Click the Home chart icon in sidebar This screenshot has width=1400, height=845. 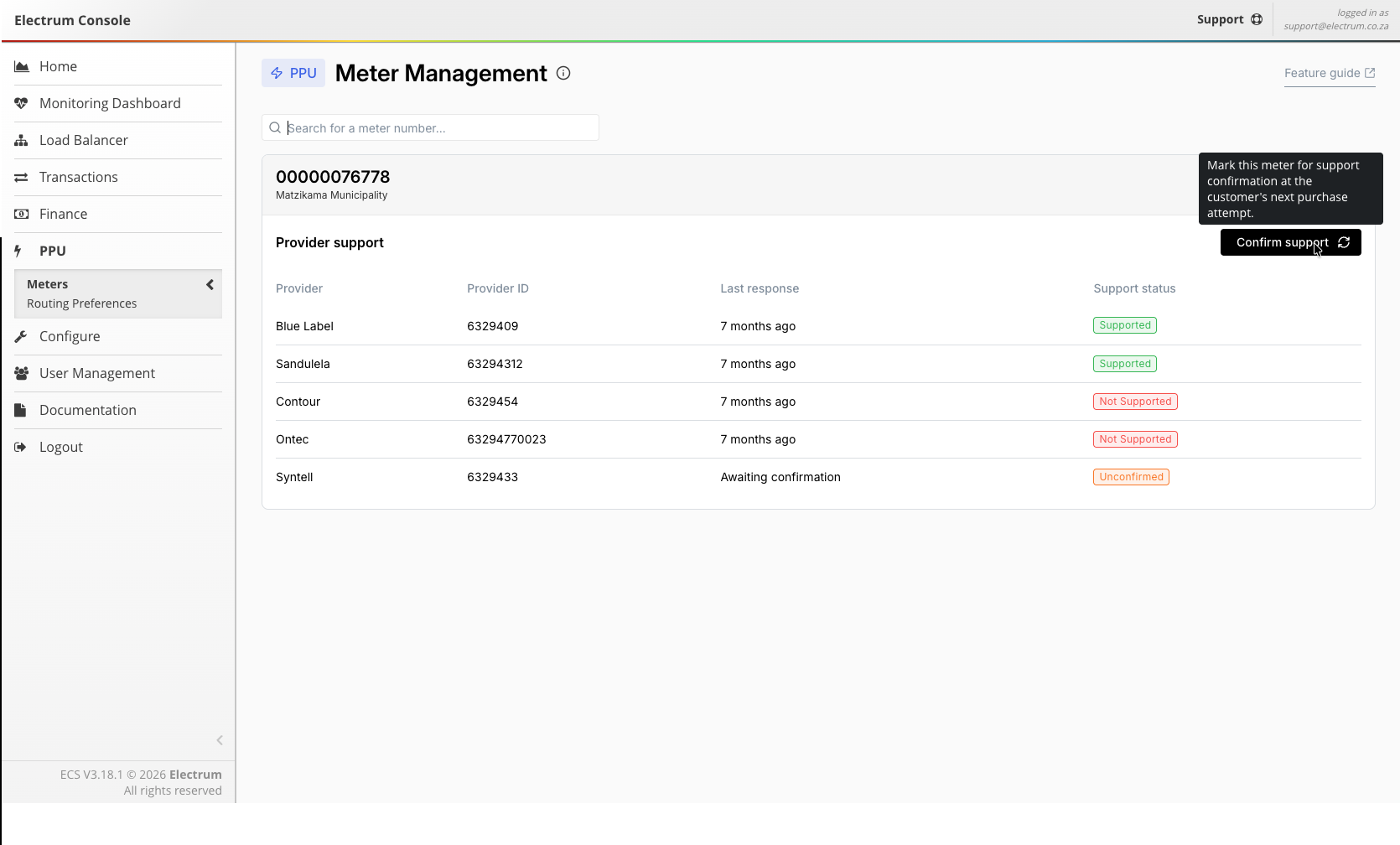(x=22, y=66)
